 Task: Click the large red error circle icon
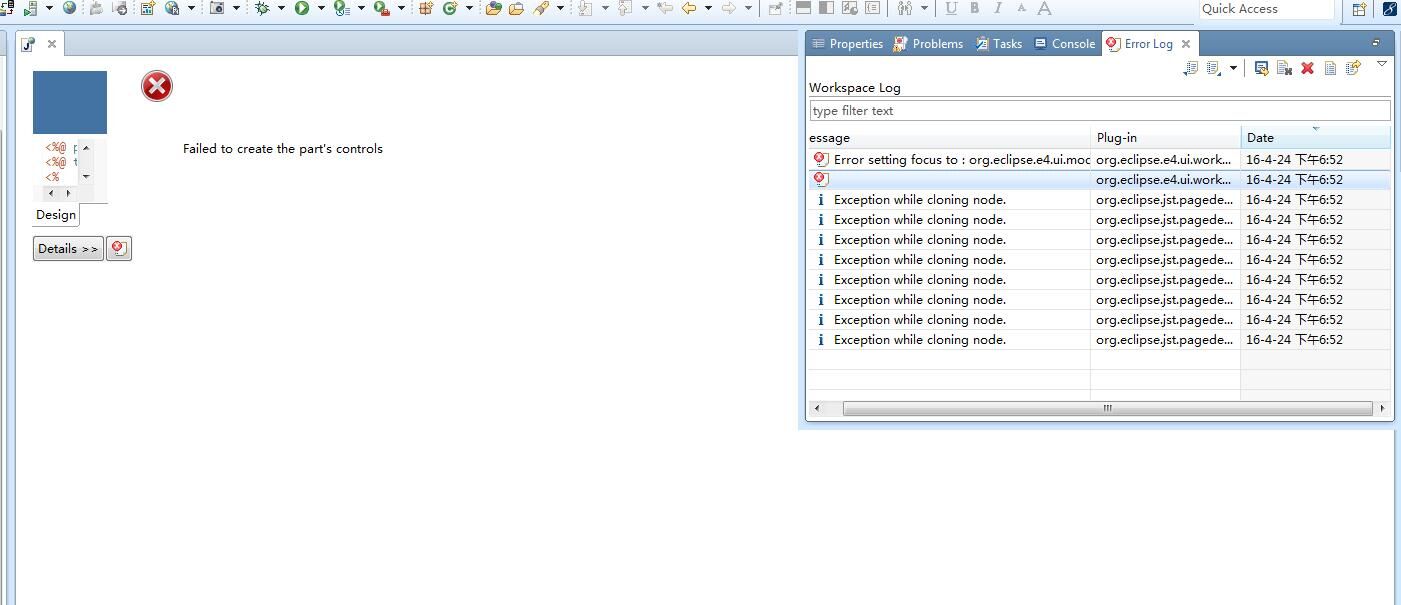pos(157,86)
